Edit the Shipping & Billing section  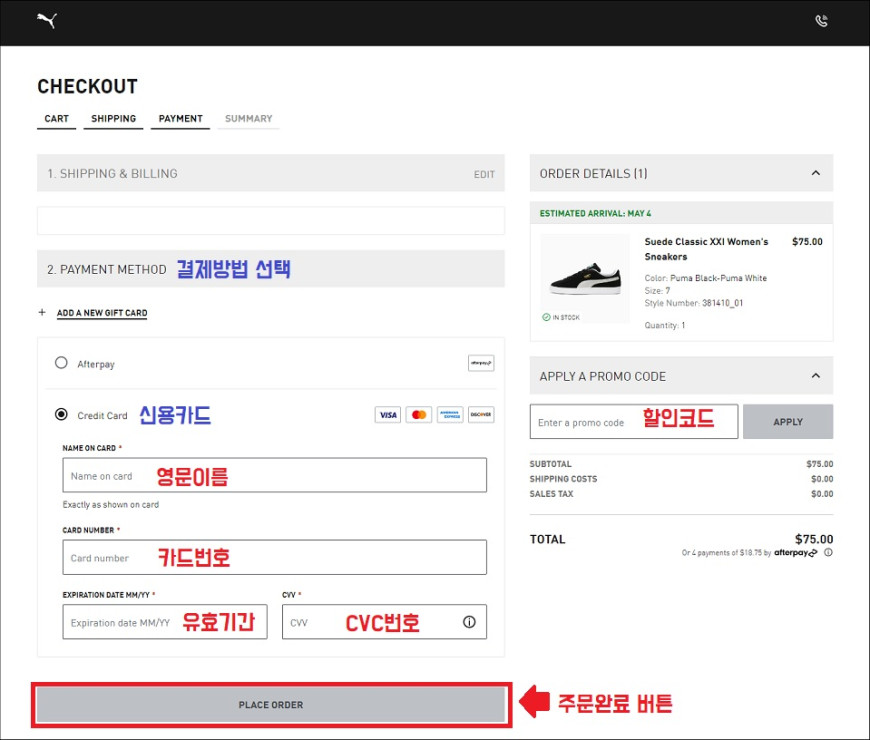point(484,175)
